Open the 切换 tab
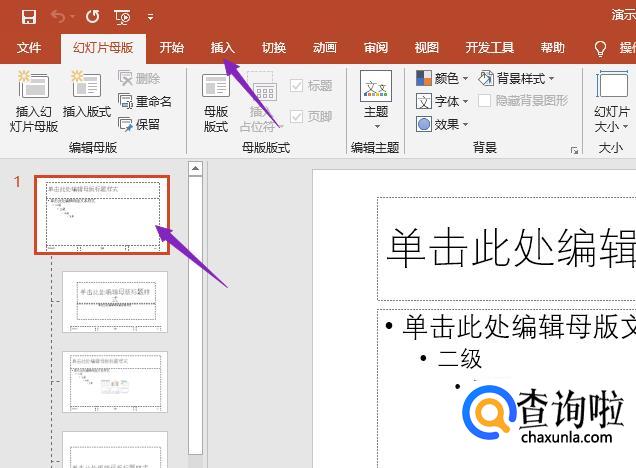 coord(274,48)
